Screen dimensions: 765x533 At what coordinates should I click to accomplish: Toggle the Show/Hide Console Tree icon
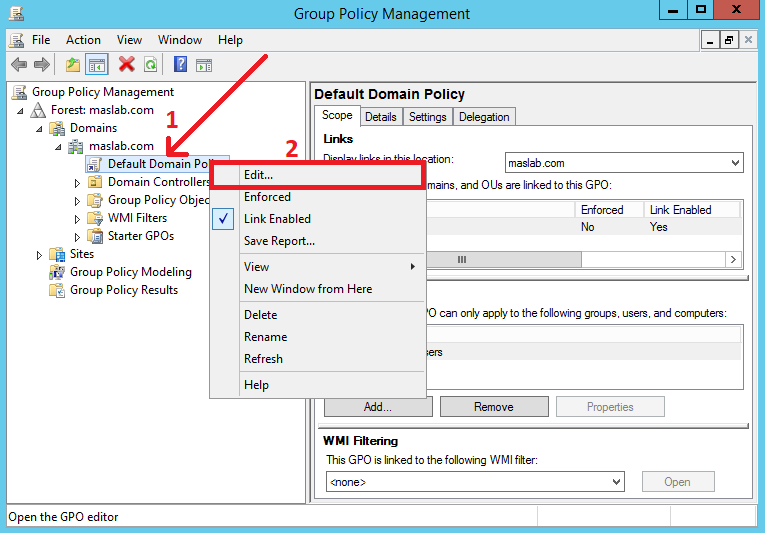97,65
